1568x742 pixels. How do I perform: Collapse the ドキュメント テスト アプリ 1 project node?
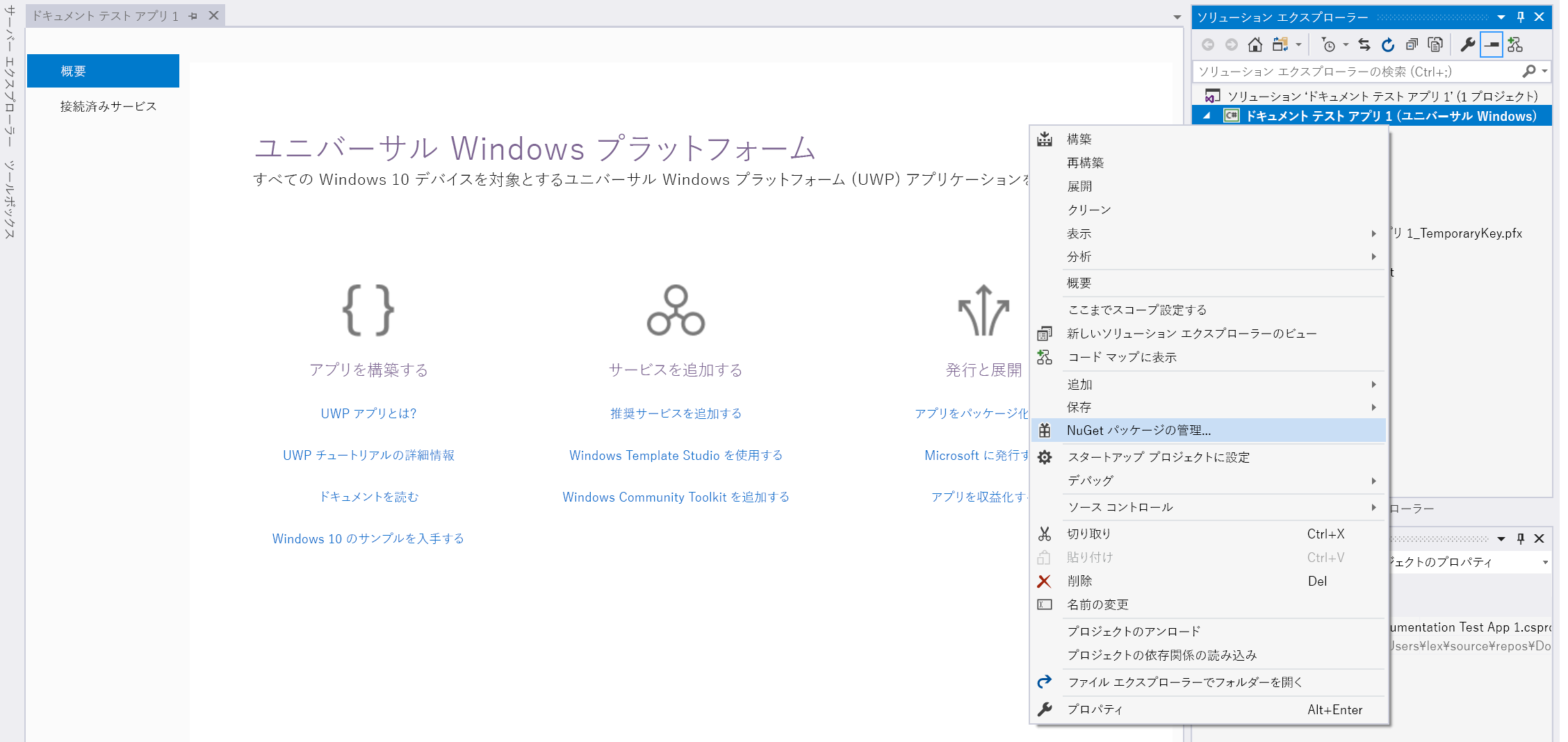pos(1207,116)
